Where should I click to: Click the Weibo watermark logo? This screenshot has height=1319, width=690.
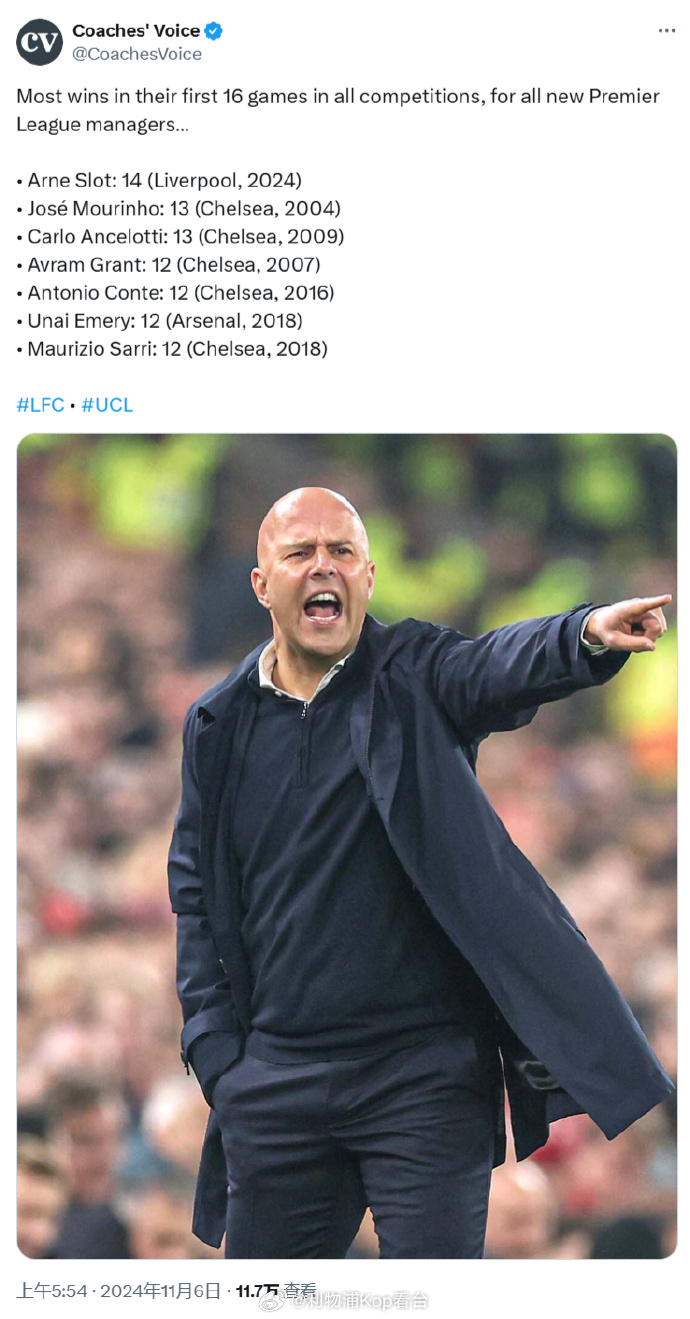[272, 1299]
